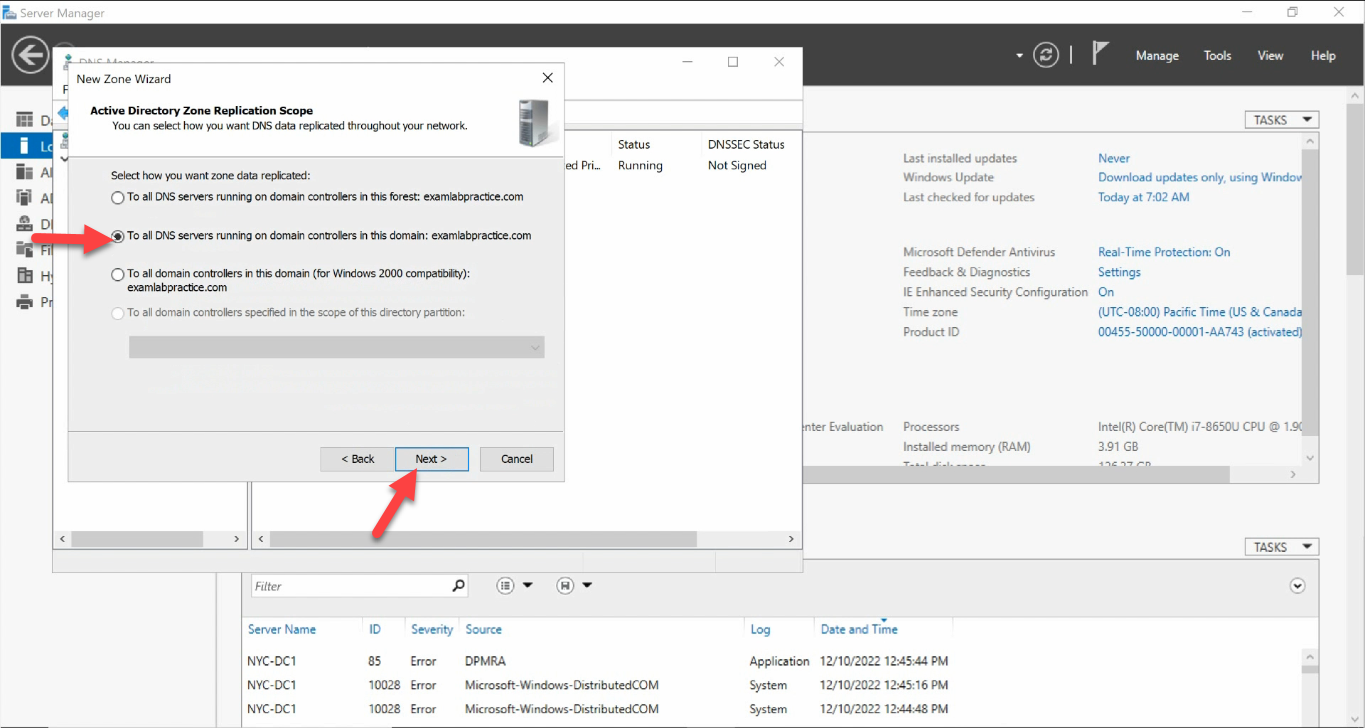Viewport: 1365px width, 728px height.
Task: Click the Server Manager back arrow button
Action: pyautogui.click(x=31, y=54)
